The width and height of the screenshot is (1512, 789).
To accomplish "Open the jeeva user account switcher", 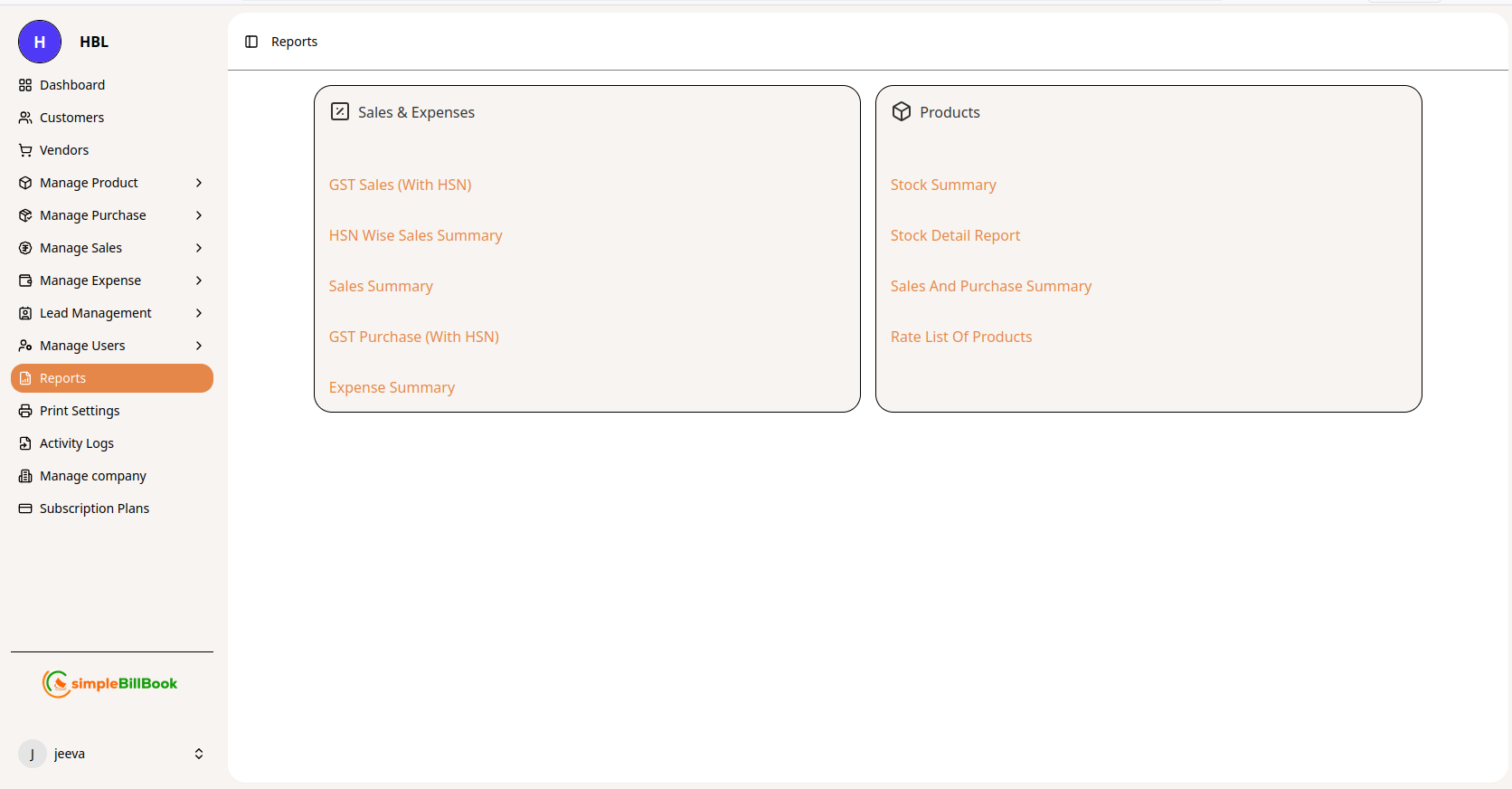I will 199,754.
